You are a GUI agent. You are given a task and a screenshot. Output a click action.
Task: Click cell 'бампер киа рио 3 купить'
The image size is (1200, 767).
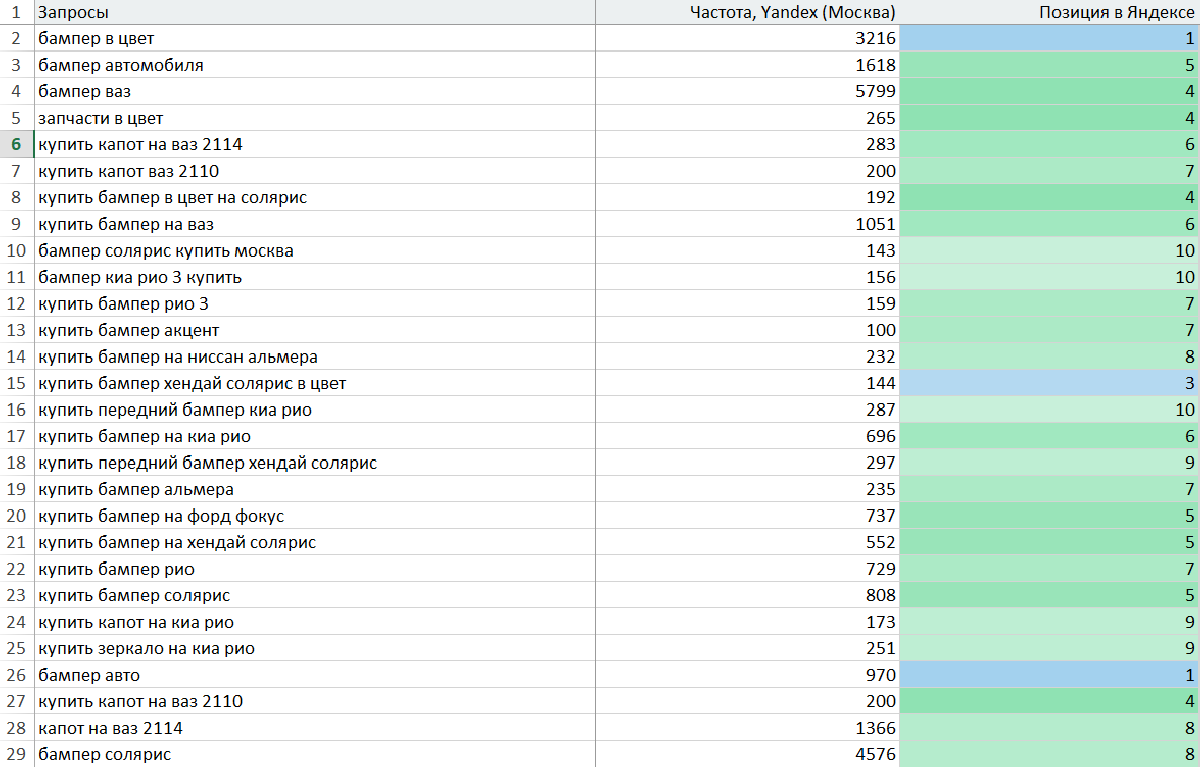coord(315,277)
